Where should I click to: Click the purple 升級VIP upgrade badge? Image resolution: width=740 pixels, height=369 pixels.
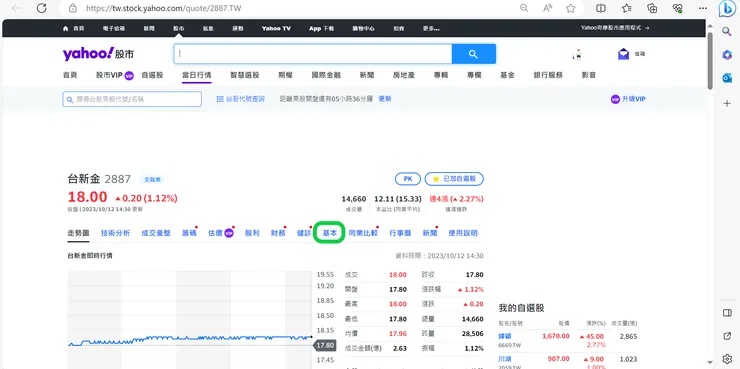[628, 99]
